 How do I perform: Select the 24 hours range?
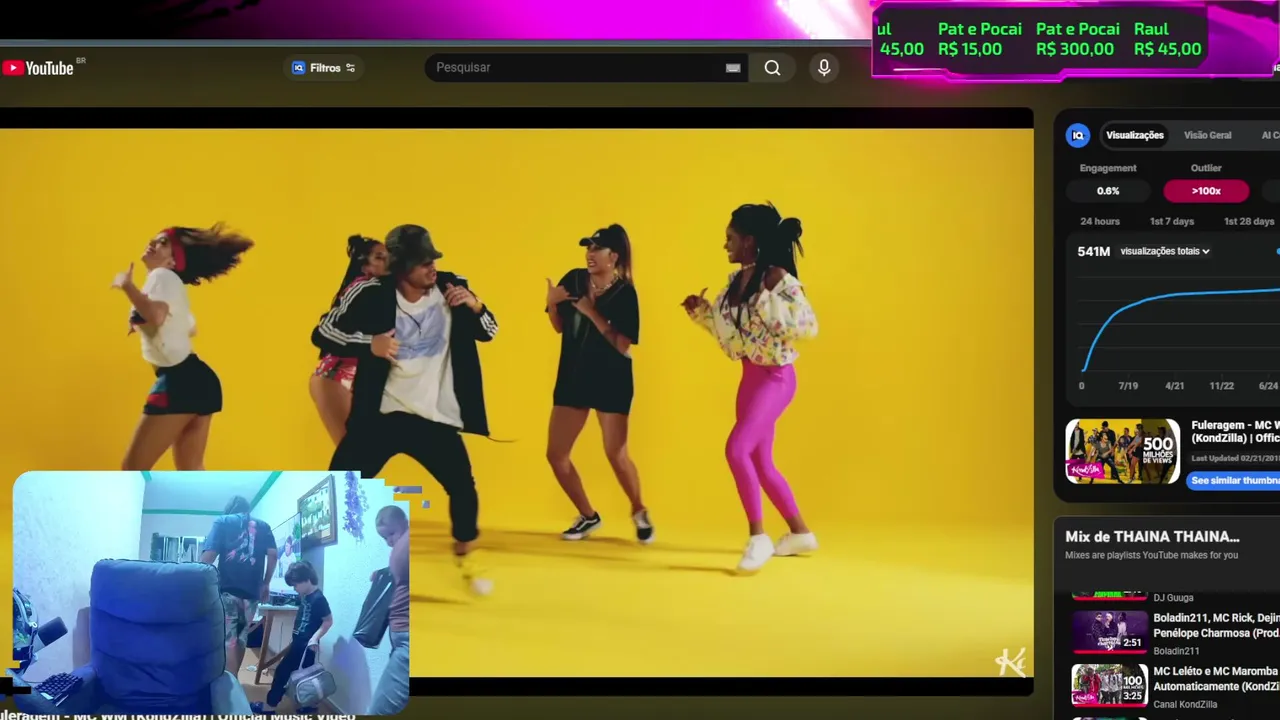[x=1100, y=221]
